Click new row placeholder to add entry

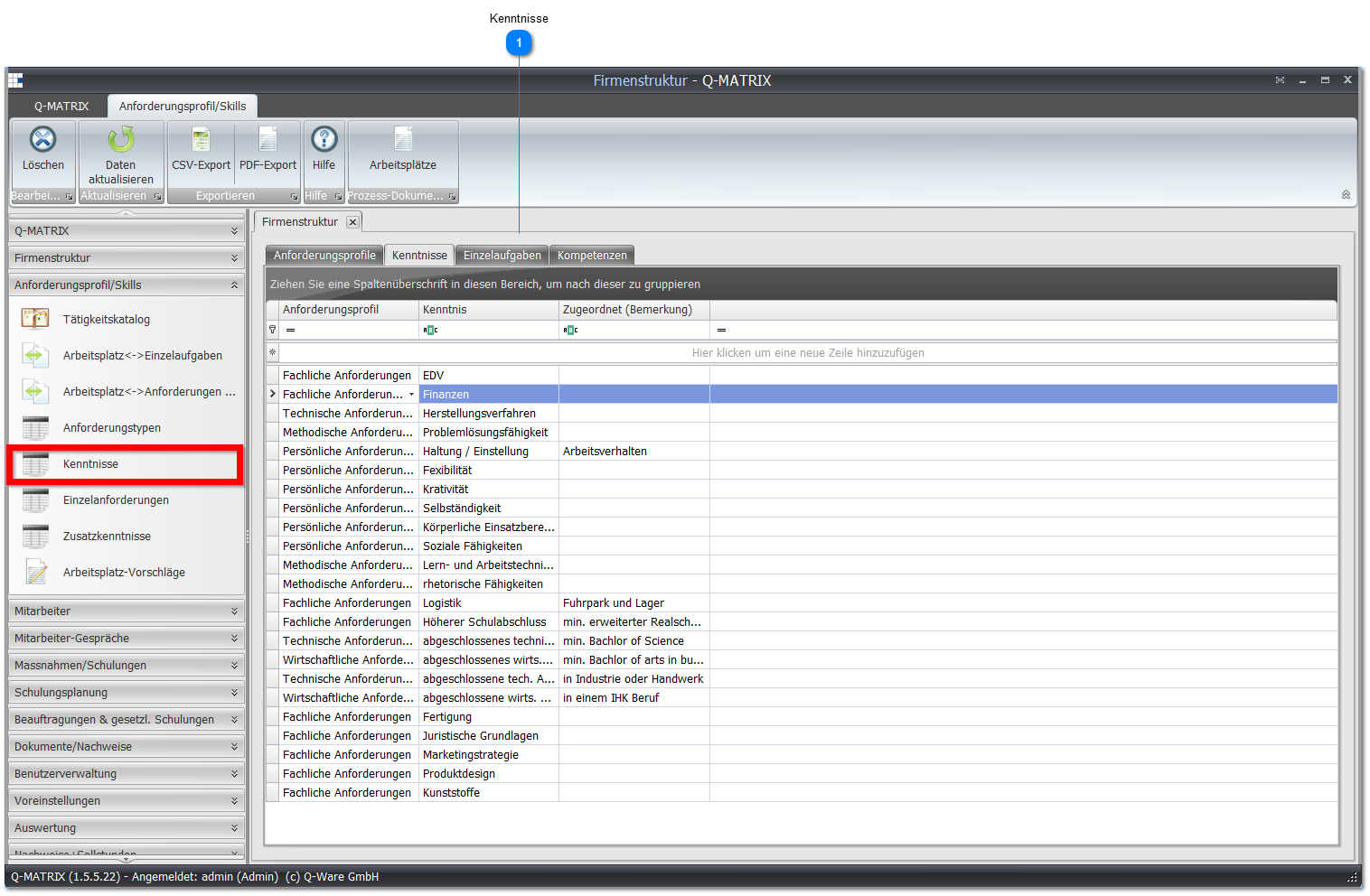808,353
